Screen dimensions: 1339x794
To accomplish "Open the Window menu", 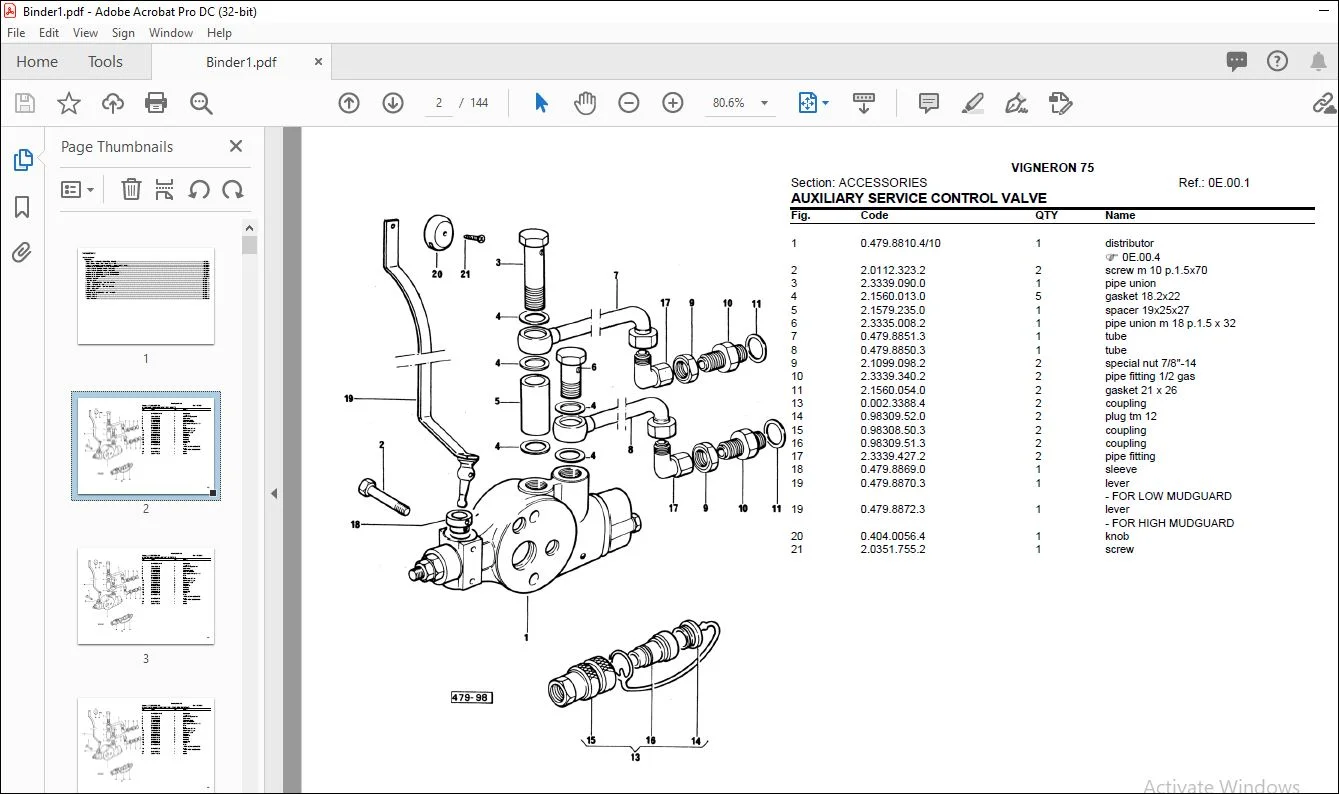I will point(171,33).
